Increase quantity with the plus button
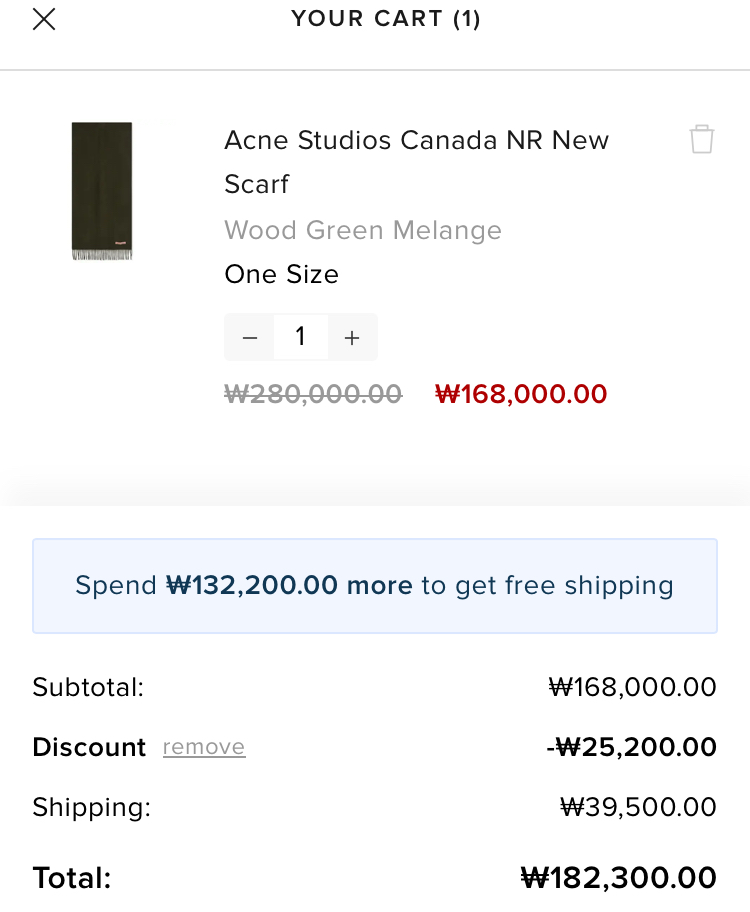This screenshot has height=912, width=750. pyautogui.click(x=352, y=338)
